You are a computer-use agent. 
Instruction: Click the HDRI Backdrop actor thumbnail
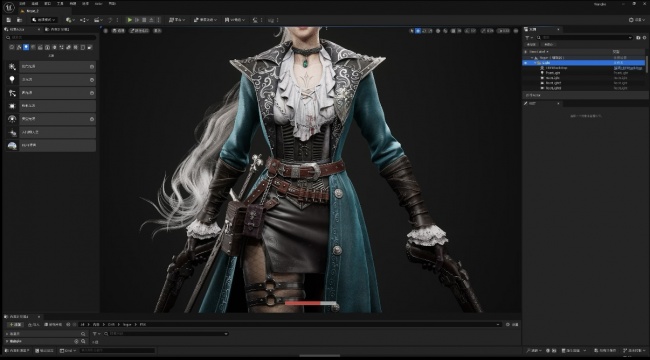12,145
